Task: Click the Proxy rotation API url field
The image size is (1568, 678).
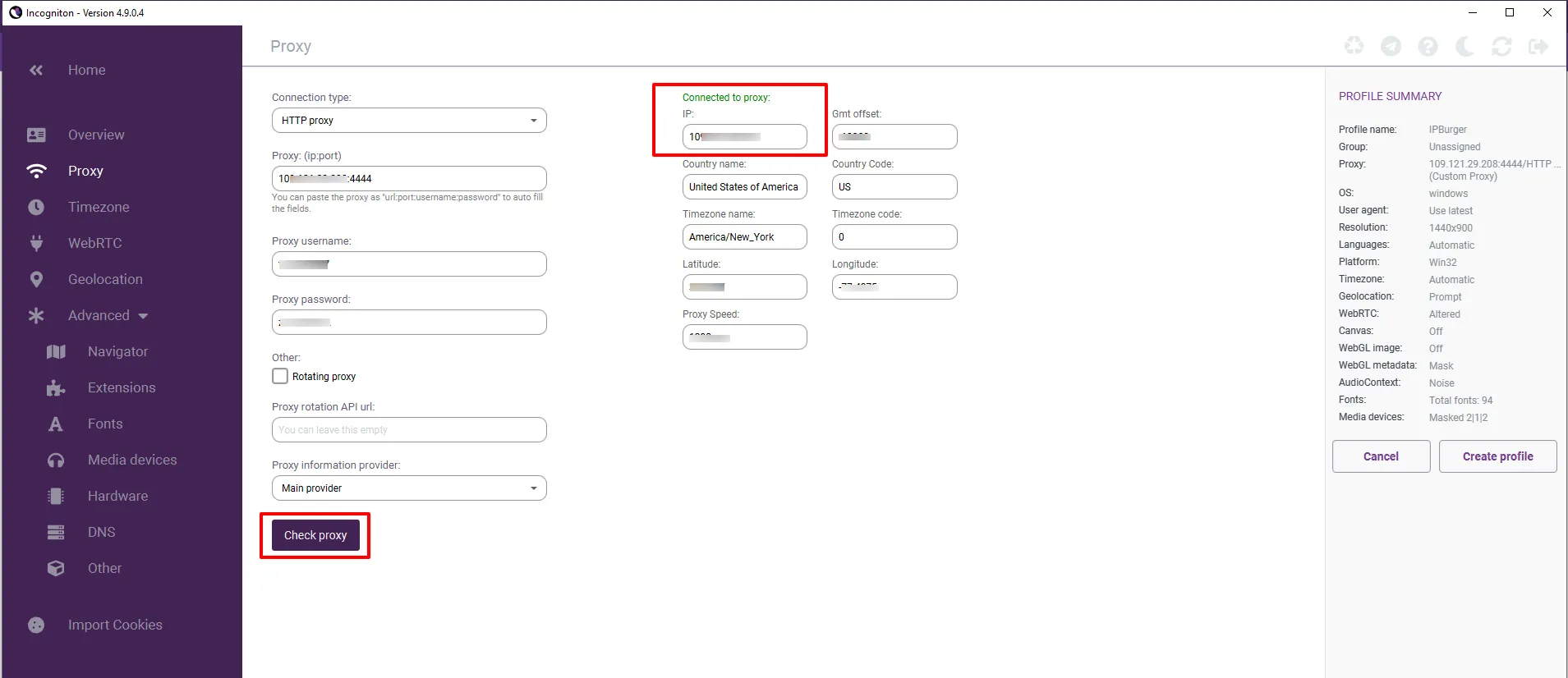Action: coord(409,430)
